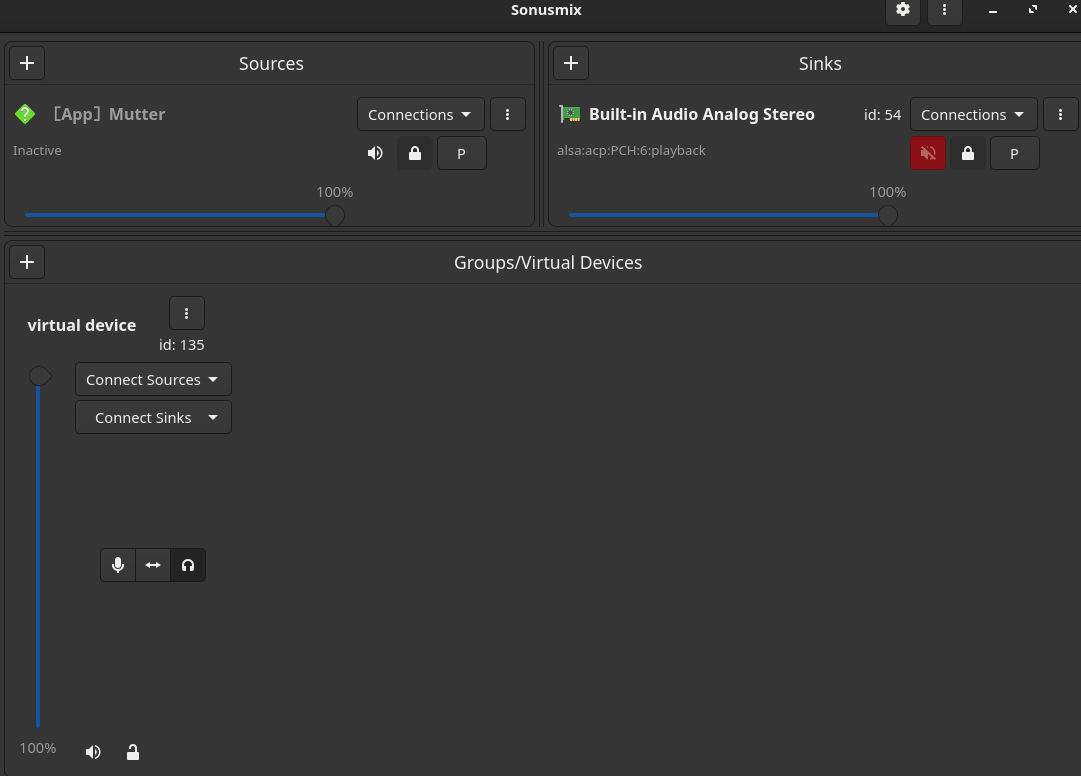Set the virtual device to headphones mode
This screenshot has width=1081, height=776.
point(188,565)
